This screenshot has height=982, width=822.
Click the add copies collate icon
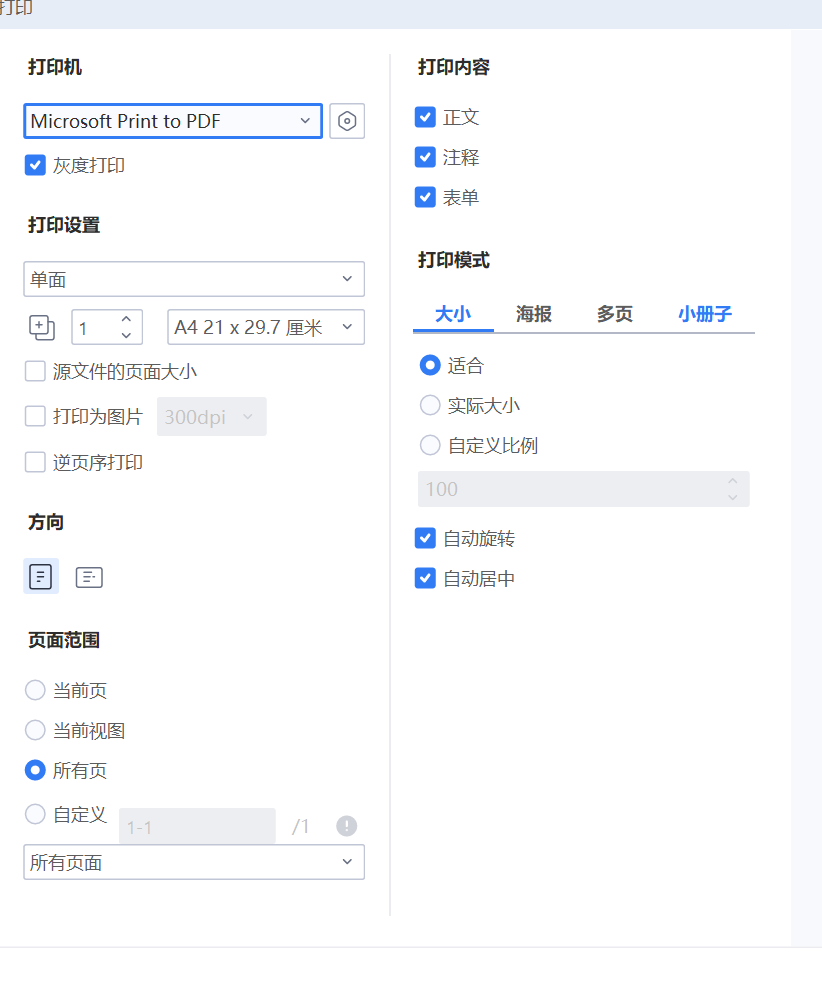point(41,327)
